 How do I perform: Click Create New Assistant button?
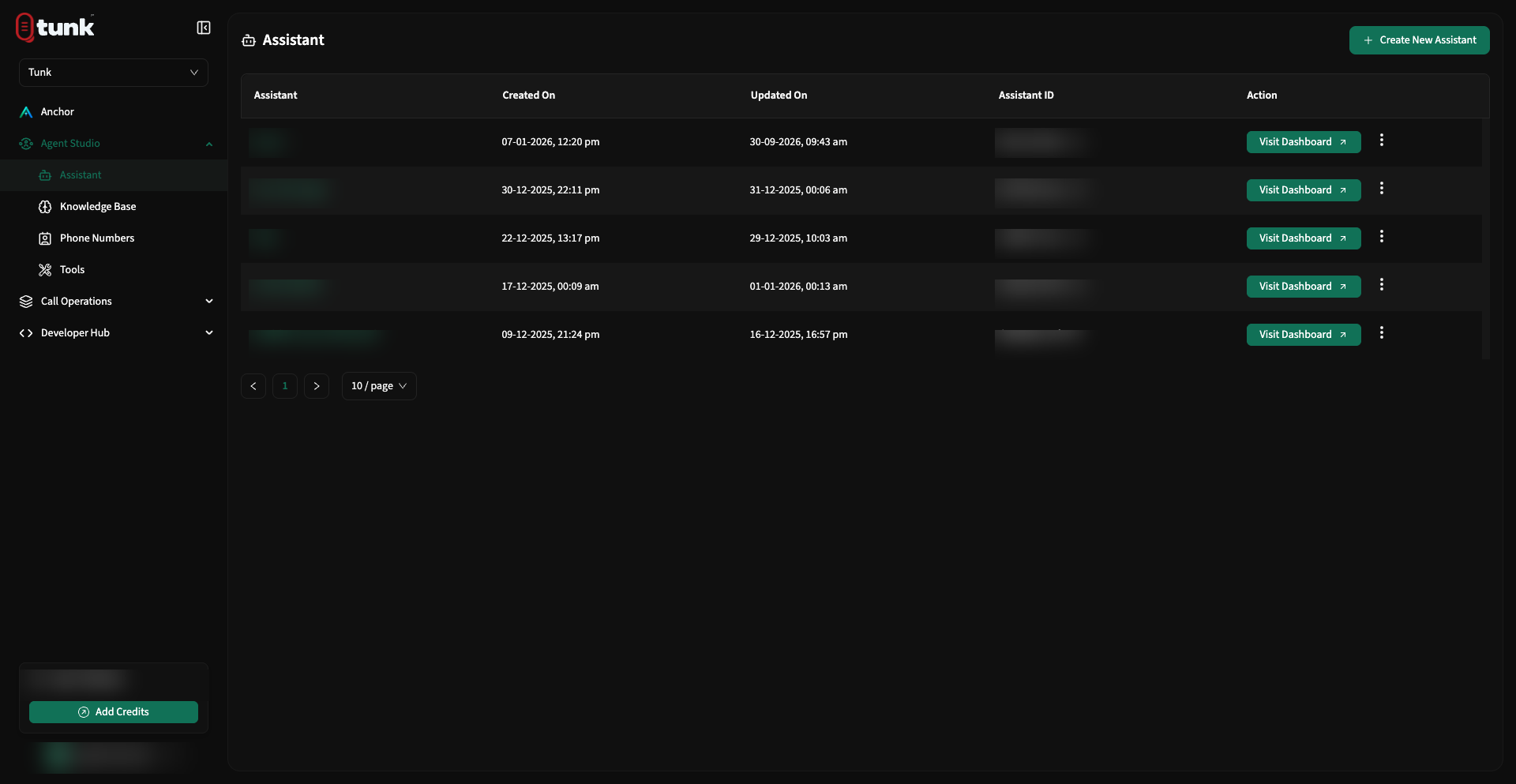(x=1419, y=40)
